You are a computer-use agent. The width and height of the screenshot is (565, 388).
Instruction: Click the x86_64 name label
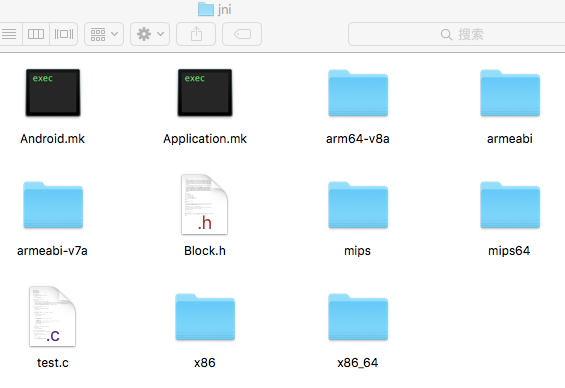tap(357, 363)
